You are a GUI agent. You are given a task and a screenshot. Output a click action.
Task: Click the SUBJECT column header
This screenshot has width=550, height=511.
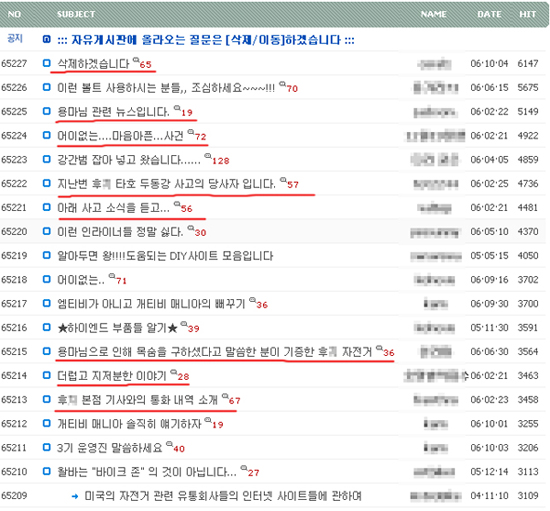pos(76,14)
